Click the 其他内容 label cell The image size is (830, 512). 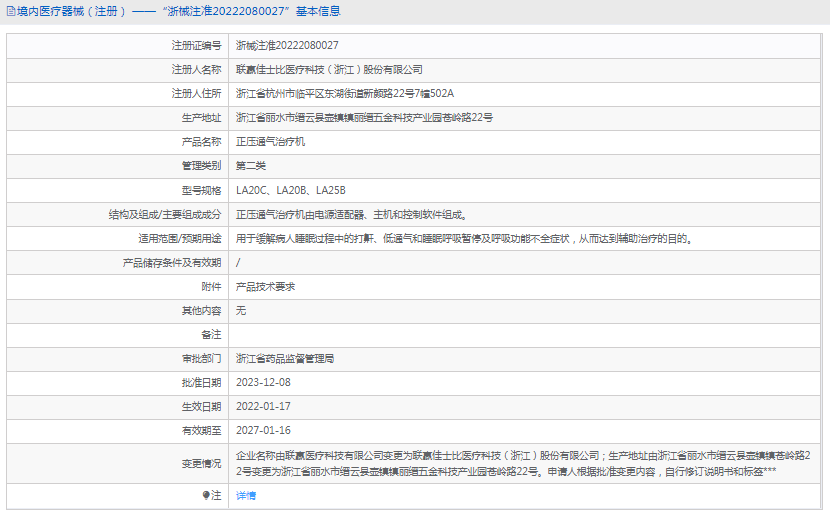tap(118, 311)
